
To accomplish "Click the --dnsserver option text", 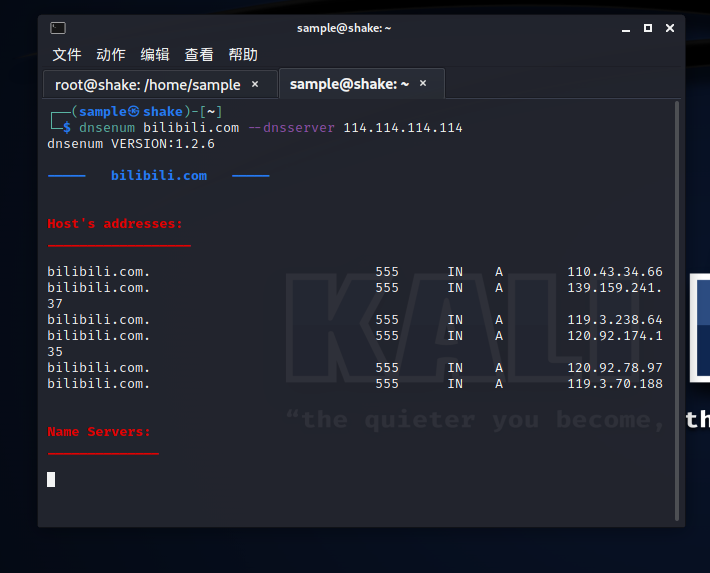I will 292,128.
